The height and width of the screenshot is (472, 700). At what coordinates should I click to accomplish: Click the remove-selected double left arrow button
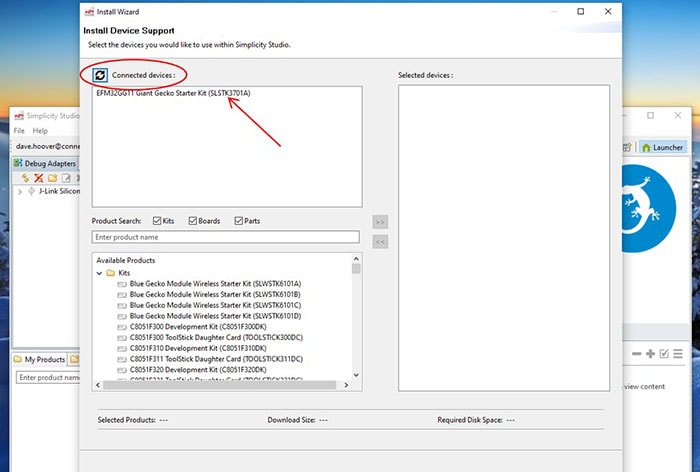pos(380,241)
